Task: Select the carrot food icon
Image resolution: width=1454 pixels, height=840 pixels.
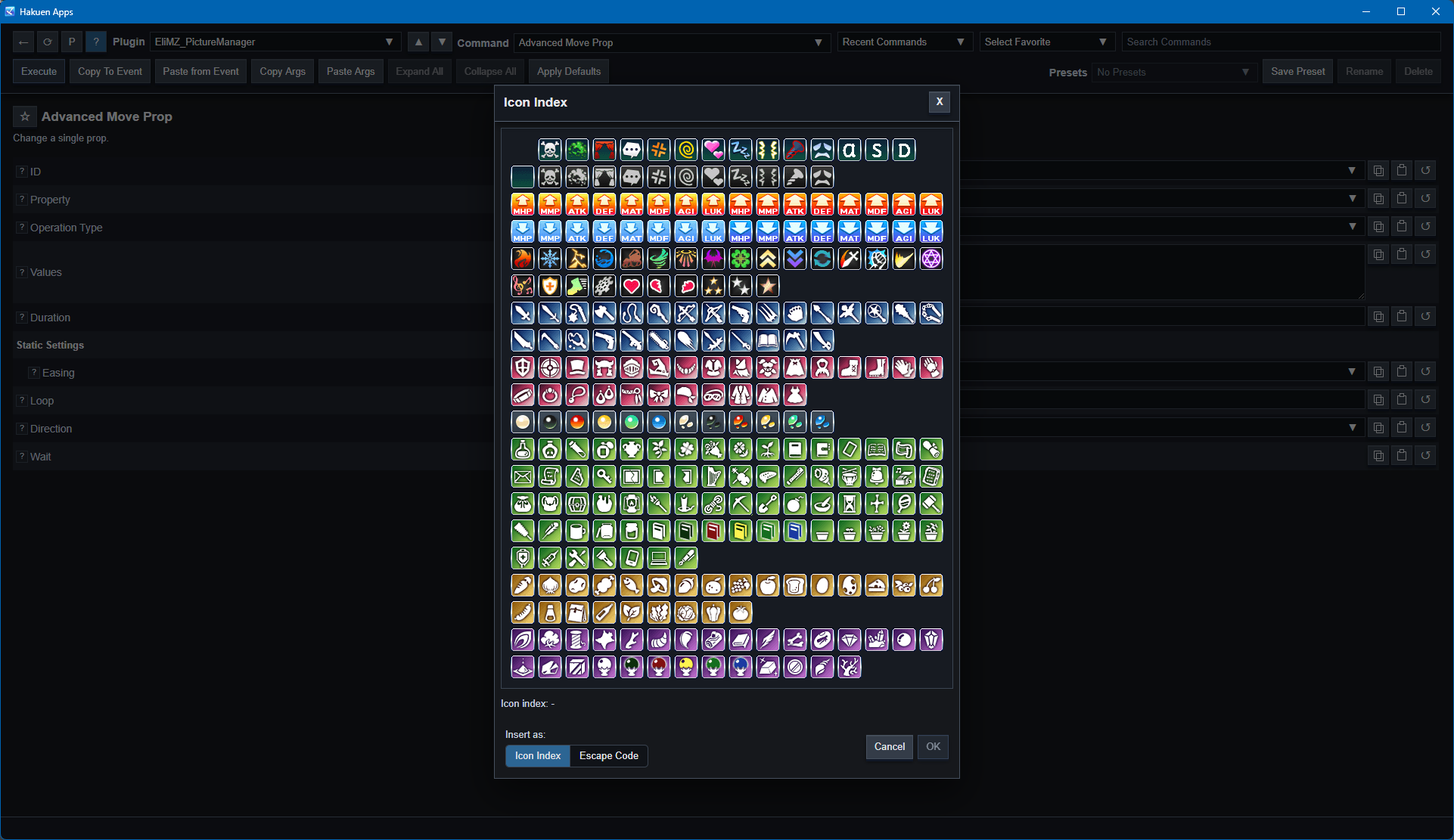Action: [523, 585]
